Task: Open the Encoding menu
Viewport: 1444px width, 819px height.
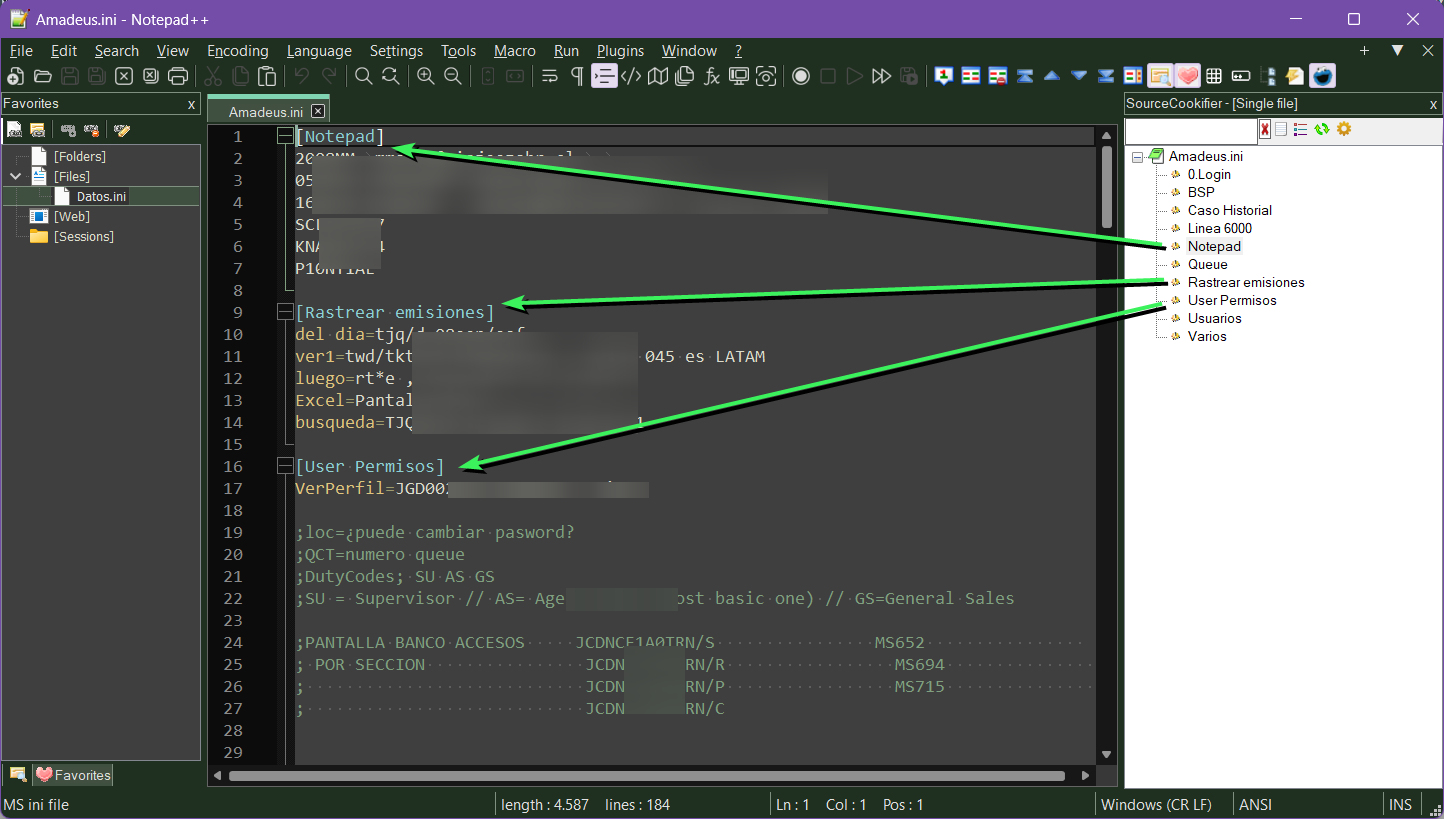Action: click(x=238, y=51)
